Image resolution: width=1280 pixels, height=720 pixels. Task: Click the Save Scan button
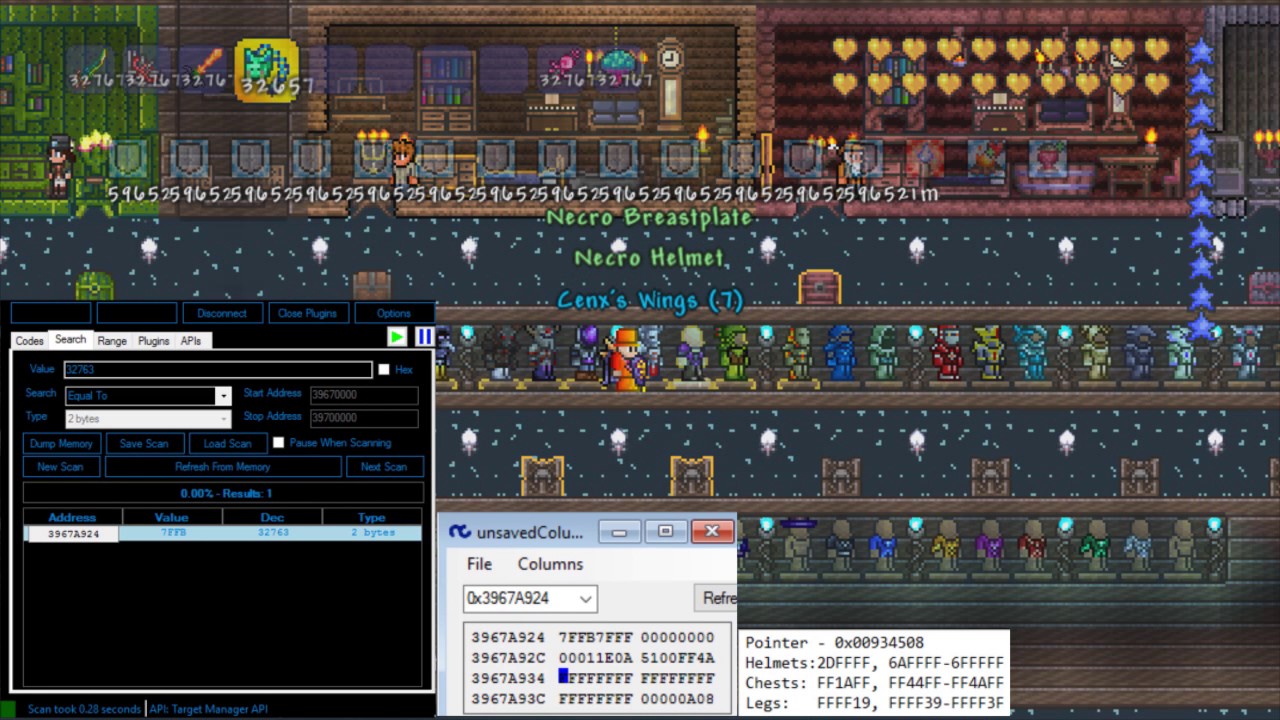tap(144, 443)
